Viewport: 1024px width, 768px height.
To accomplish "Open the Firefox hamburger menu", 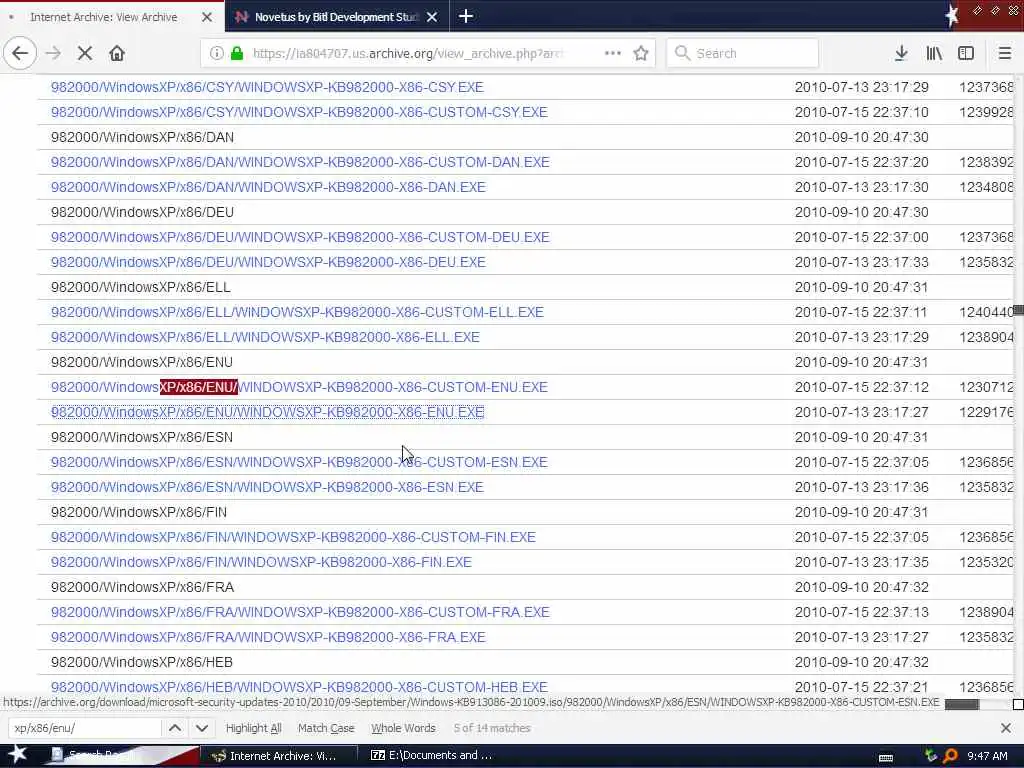I will pos(1005,53).
